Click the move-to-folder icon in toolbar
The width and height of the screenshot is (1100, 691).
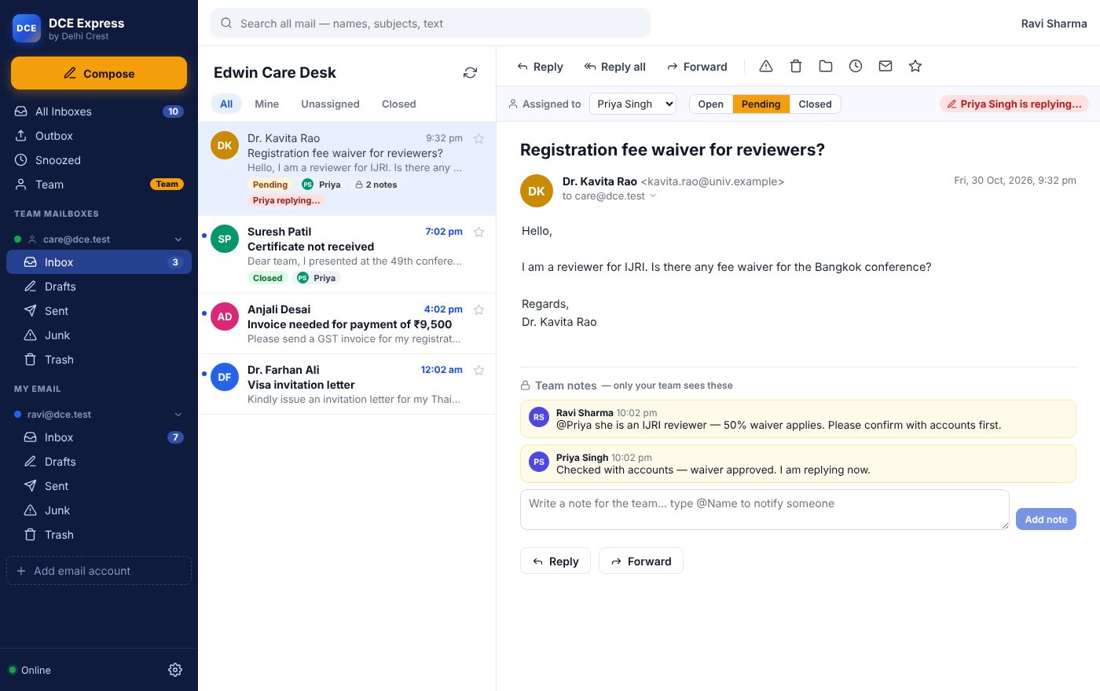pos(826,66)
